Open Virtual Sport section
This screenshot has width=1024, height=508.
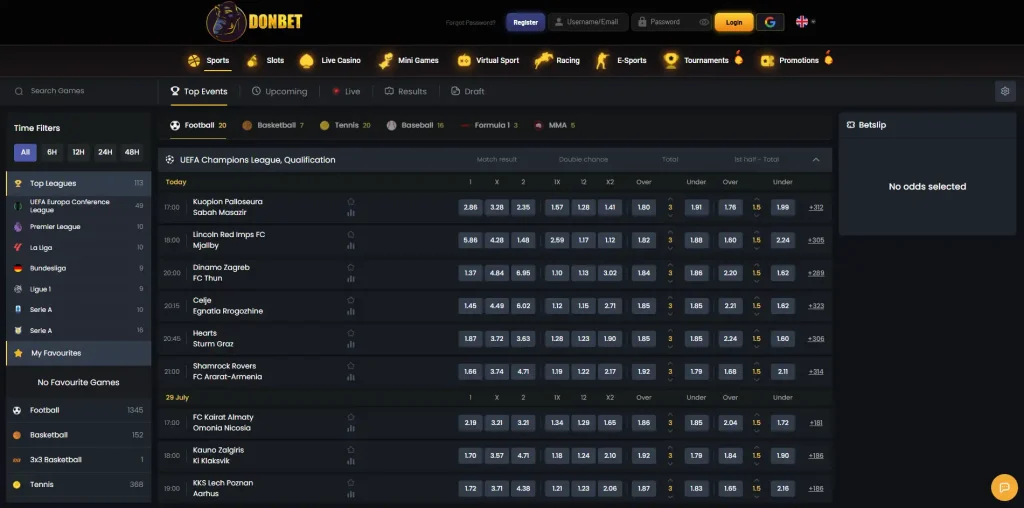click(488, 60)
